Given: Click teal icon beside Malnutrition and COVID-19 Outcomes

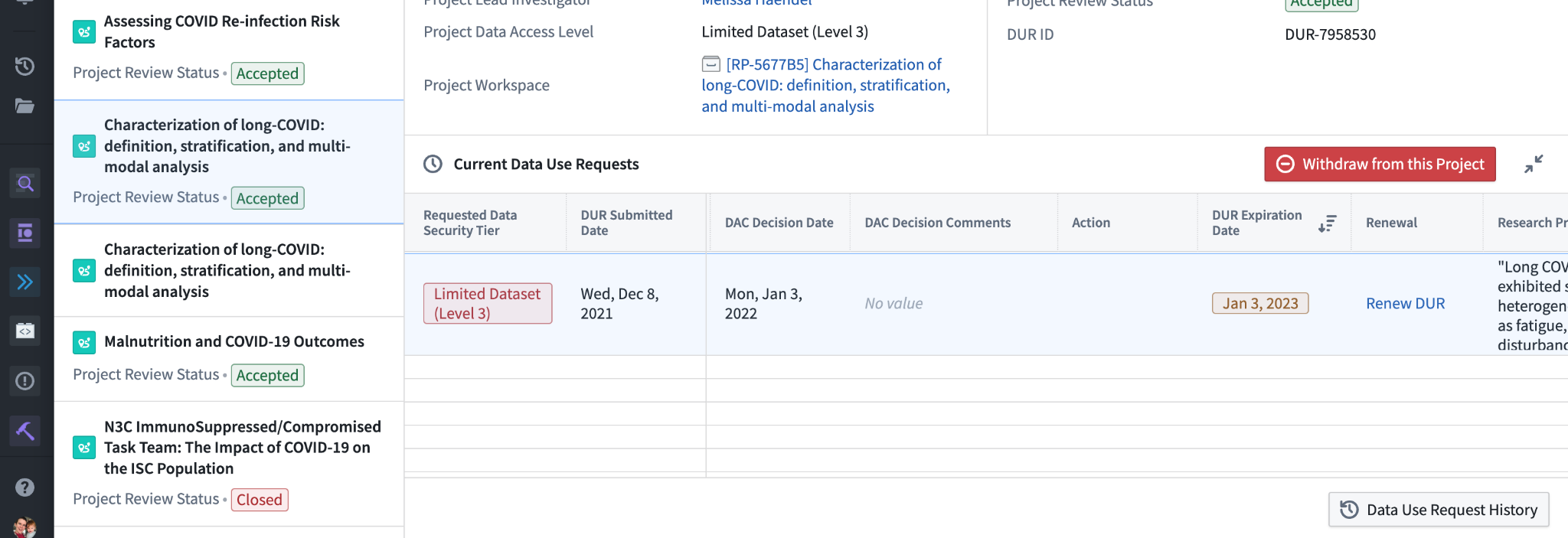Looking at the screenshot, I should [84, 342].
